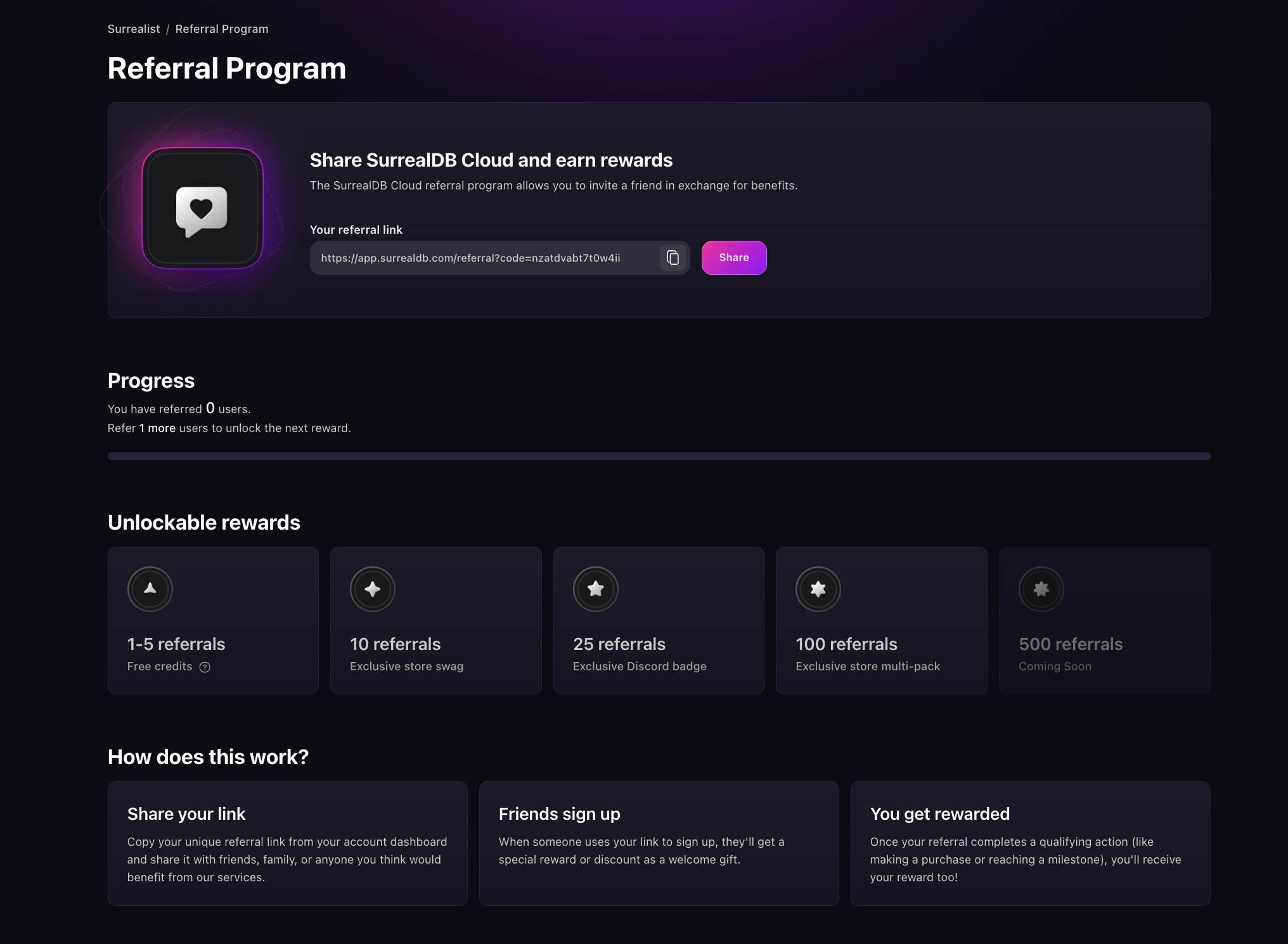Click the referral progress bar

(659, 455)
